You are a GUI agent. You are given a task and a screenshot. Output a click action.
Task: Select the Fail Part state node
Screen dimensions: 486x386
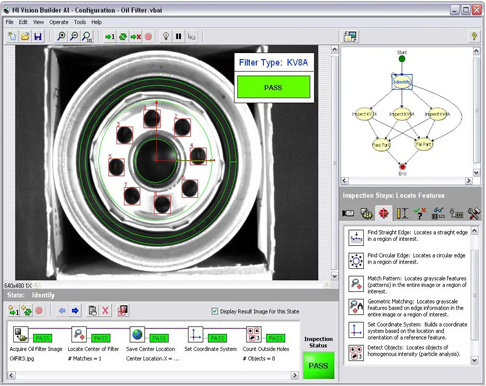[423, 144]
